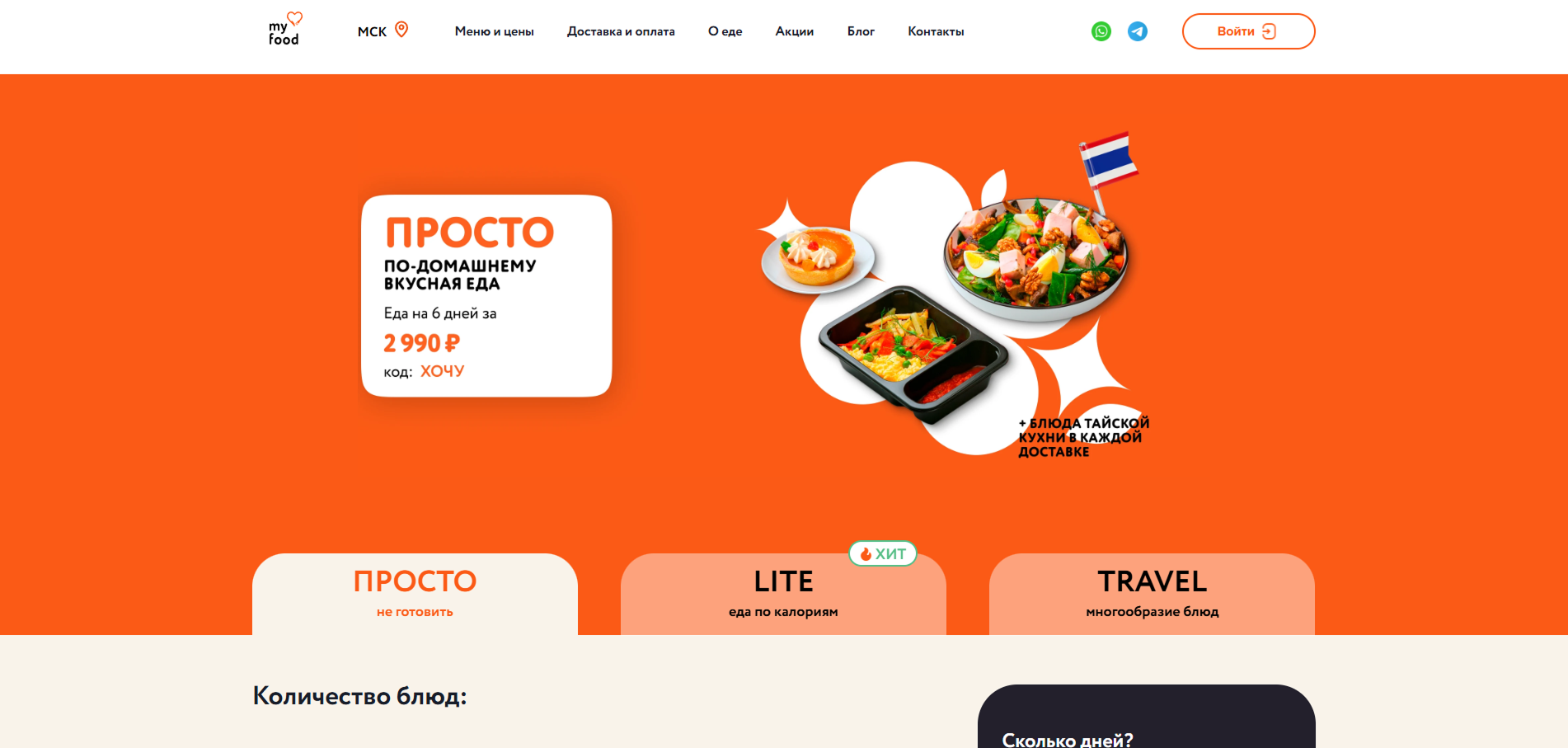Switch to the TRAVEL plan tab

(1152, 594)
